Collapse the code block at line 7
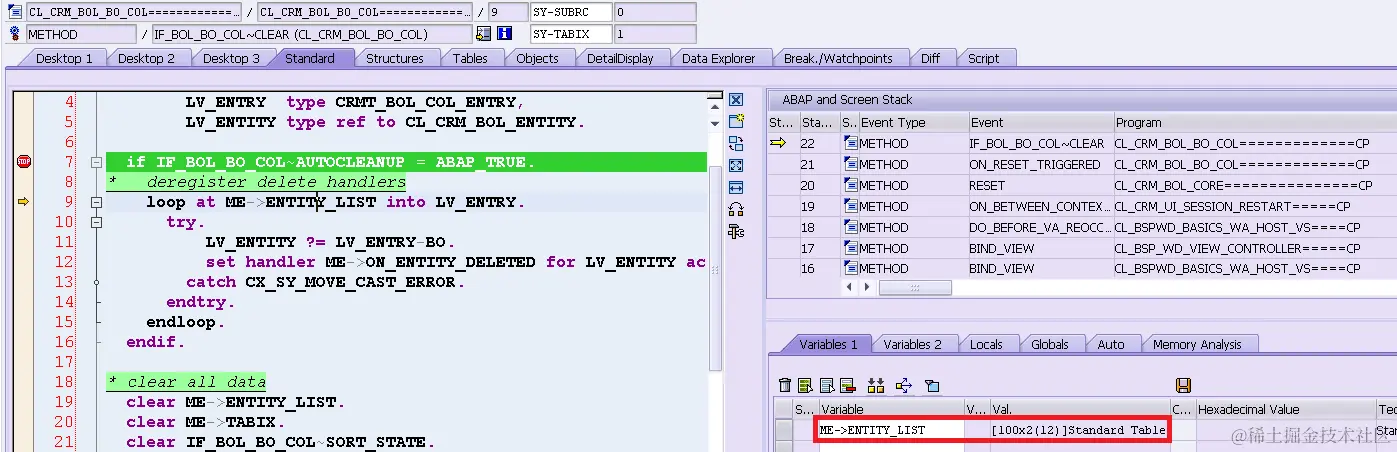This screenshot has height=452, width=1397. pos(96,162)
